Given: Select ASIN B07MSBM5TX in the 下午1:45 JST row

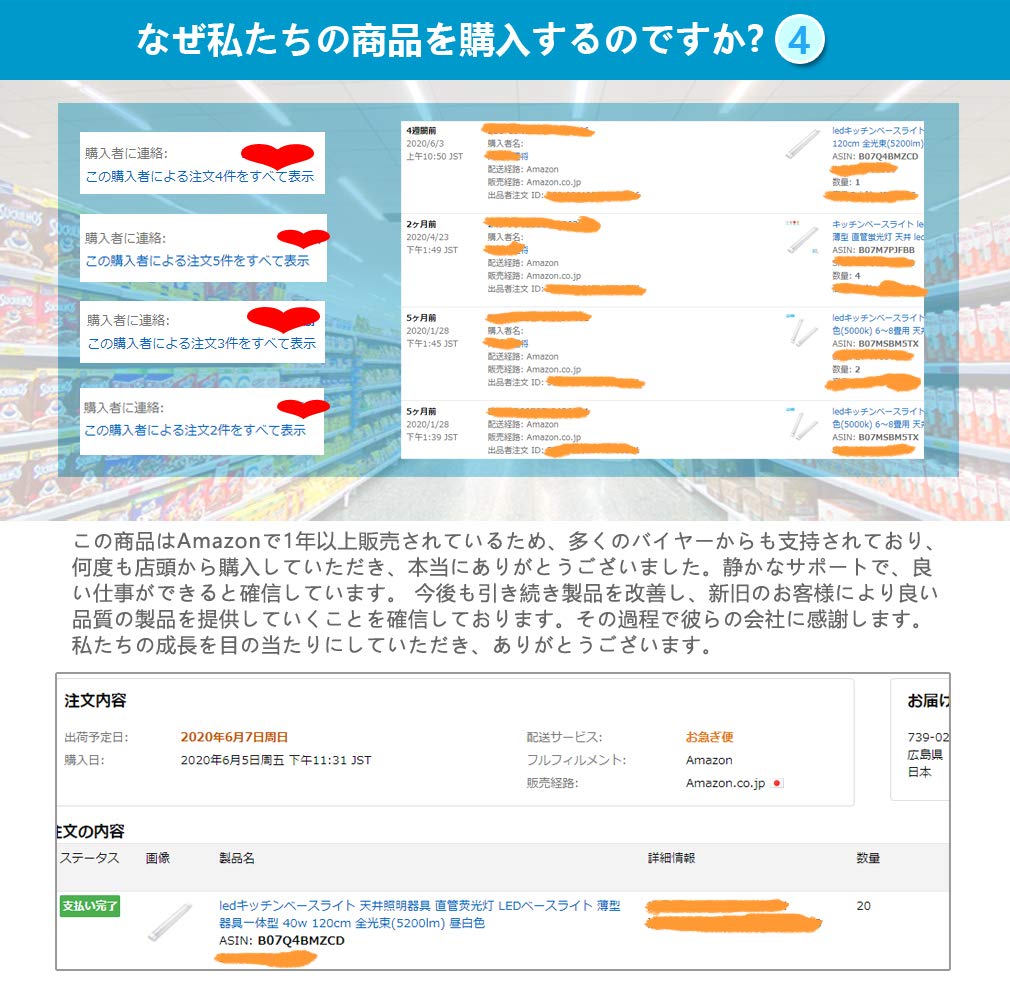Looking at the screenshot, I should pyautogui.click(x=888, y=343).
